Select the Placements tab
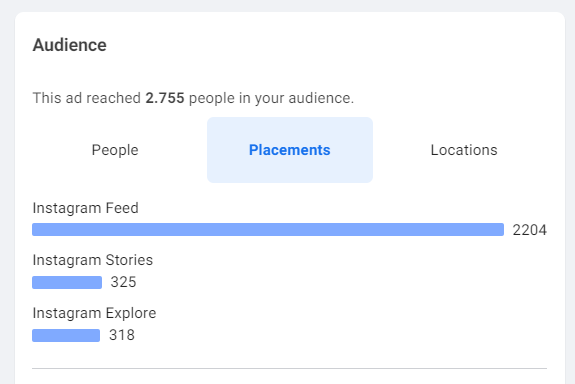The height and width of the screenshot is (384, 575). click(290, 150)
